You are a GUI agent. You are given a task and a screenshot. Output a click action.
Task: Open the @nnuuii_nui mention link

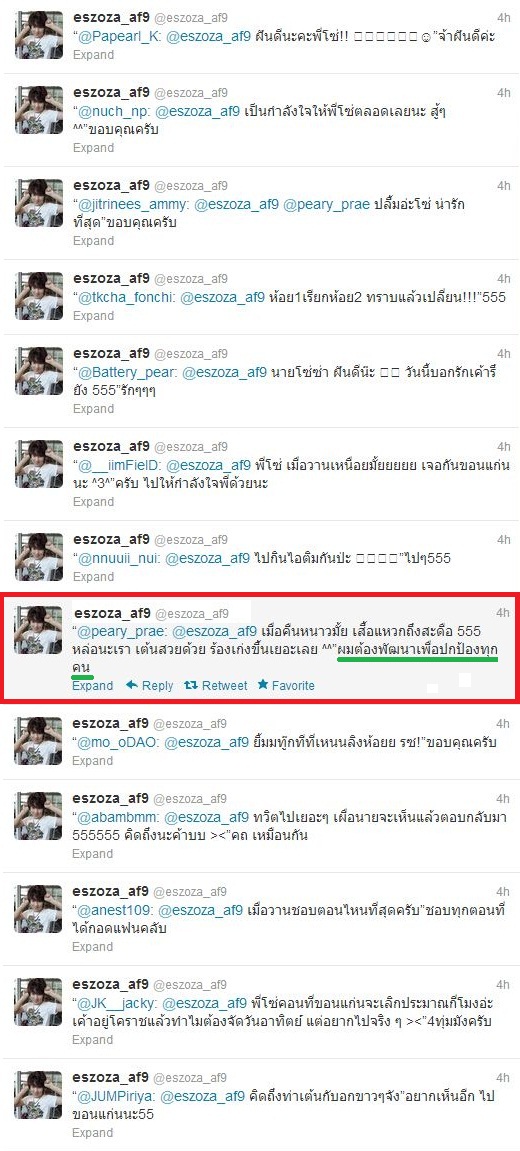[x=118, y=559]
